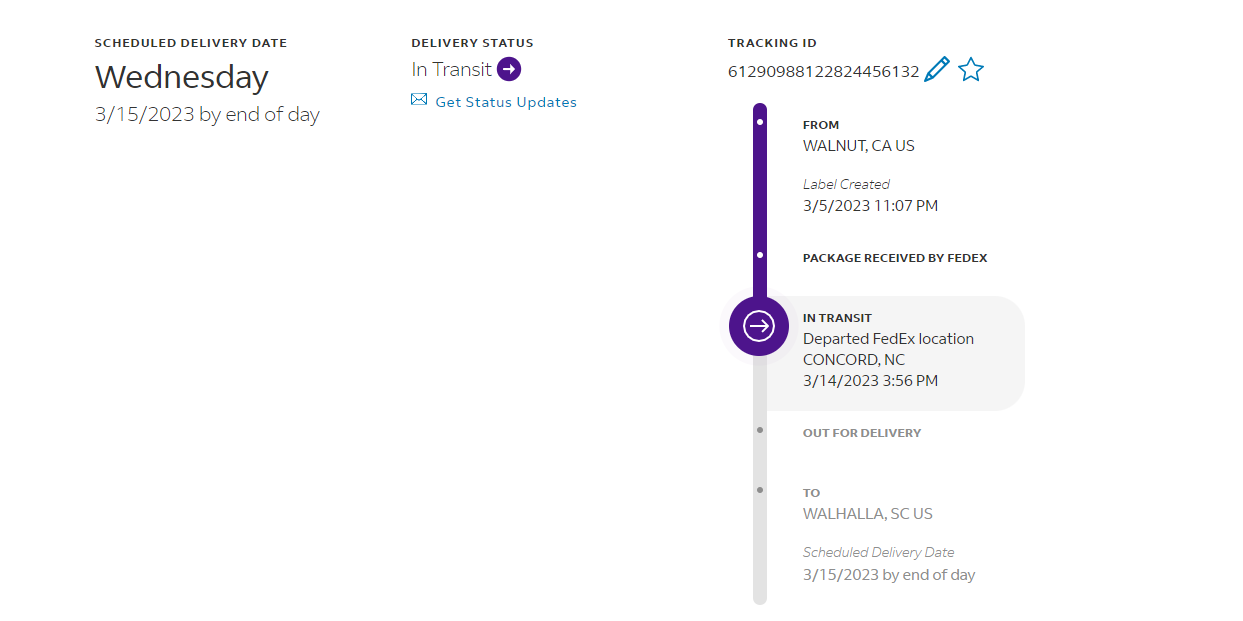Click the Label Created 3/5/2023 timestamp
The image size is (1243, 621).
click(870, 206)
